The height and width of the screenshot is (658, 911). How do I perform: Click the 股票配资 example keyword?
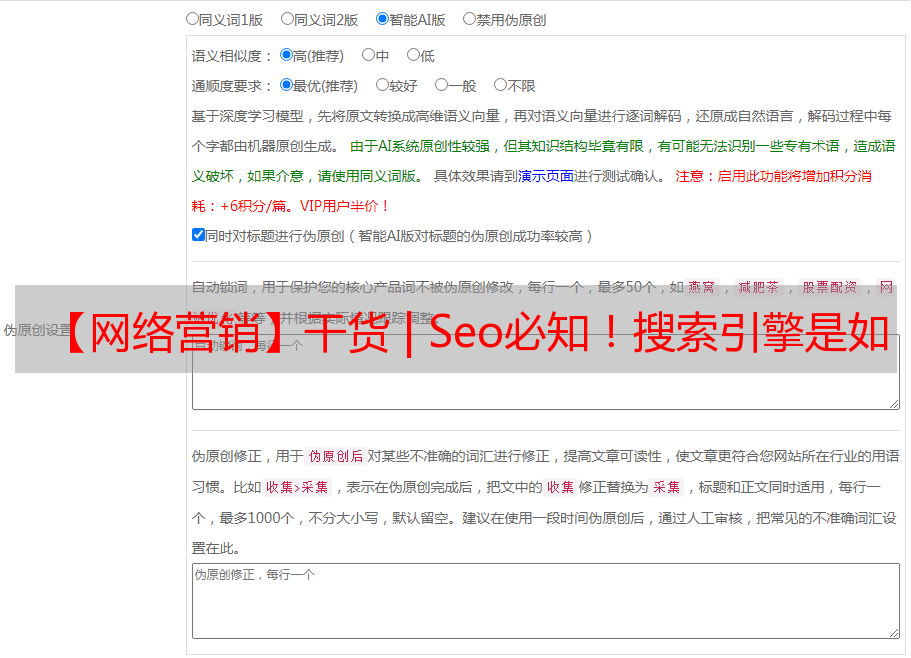[x=830, y=287]
